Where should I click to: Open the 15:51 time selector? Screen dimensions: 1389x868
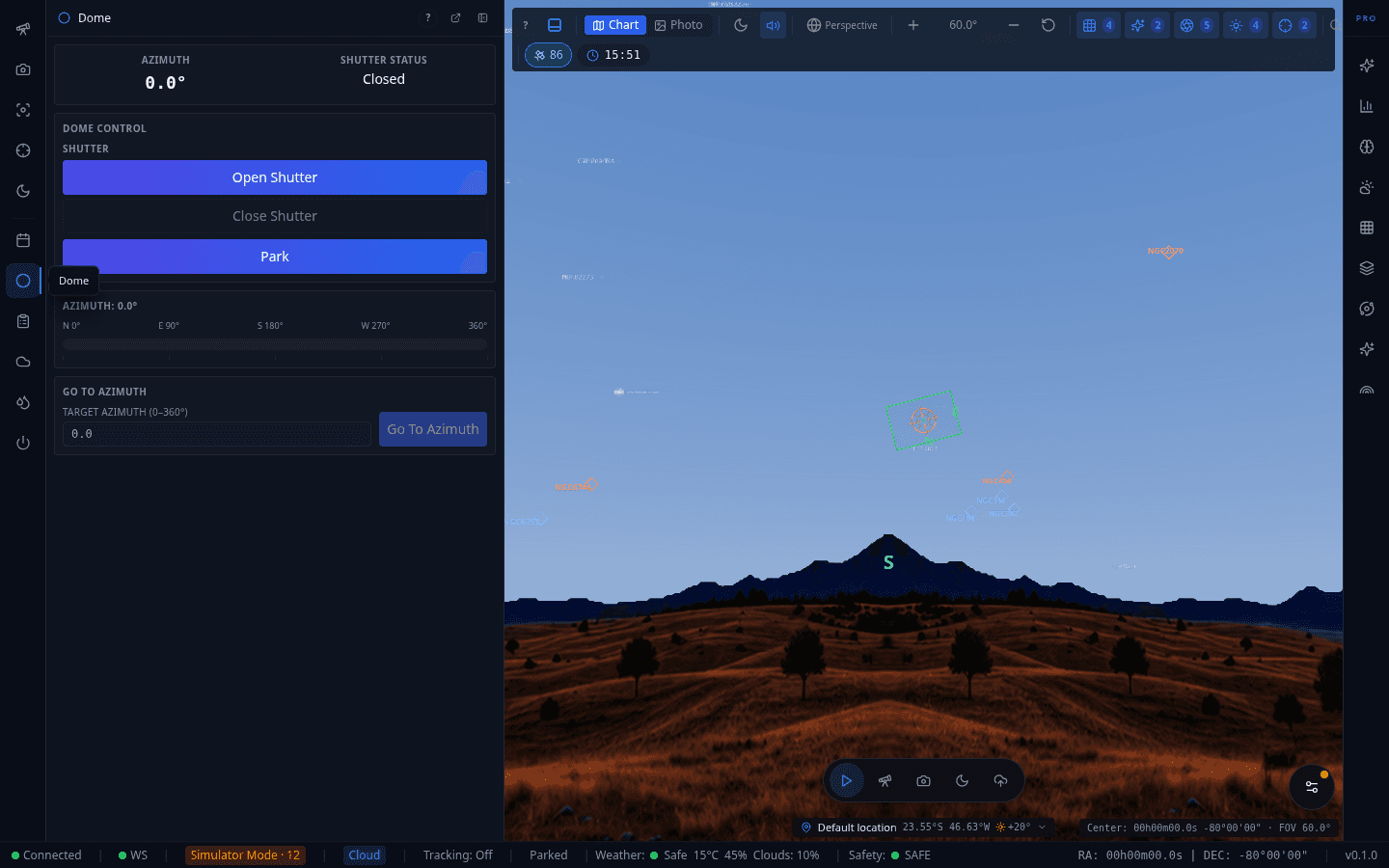tap(613, 55)
